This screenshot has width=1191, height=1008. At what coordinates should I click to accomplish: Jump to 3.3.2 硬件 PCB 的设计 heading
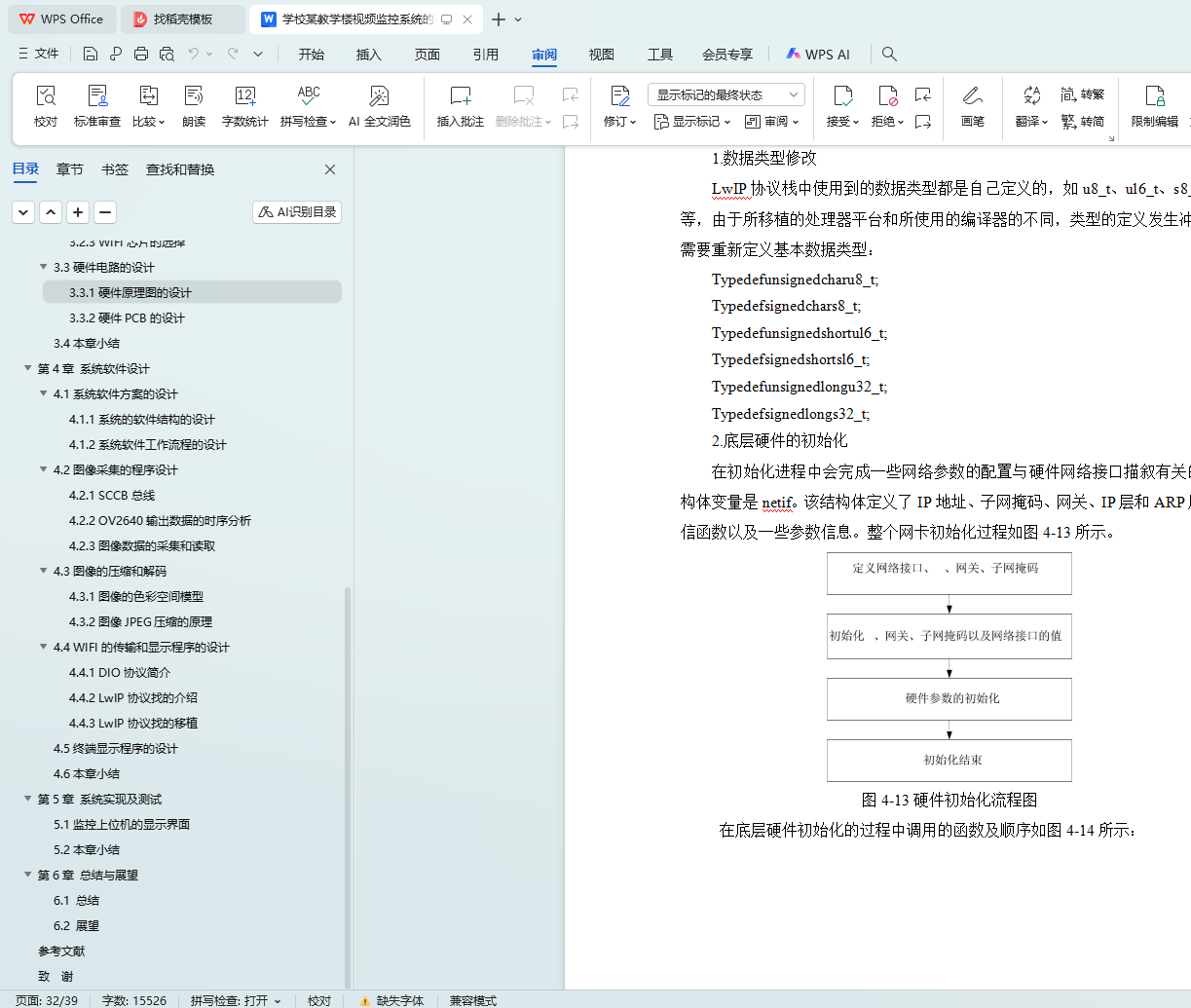pyautogui.click(x=127, y=317)
